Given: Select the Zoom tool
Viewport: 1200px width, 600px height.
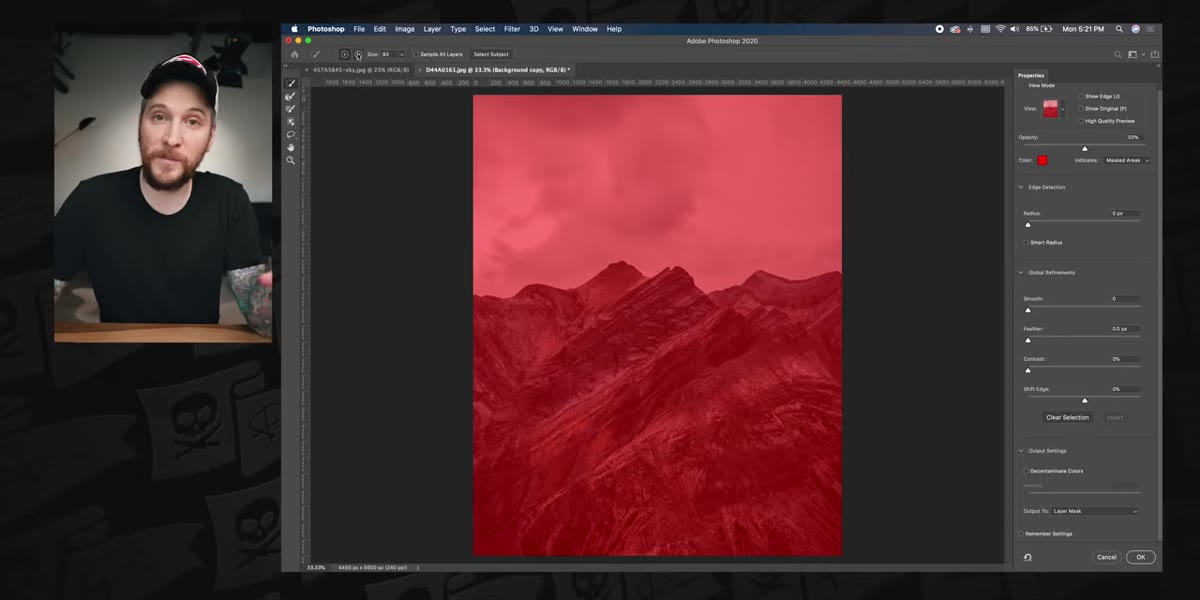Looking at the screenshot, I should tap(291, 160).
